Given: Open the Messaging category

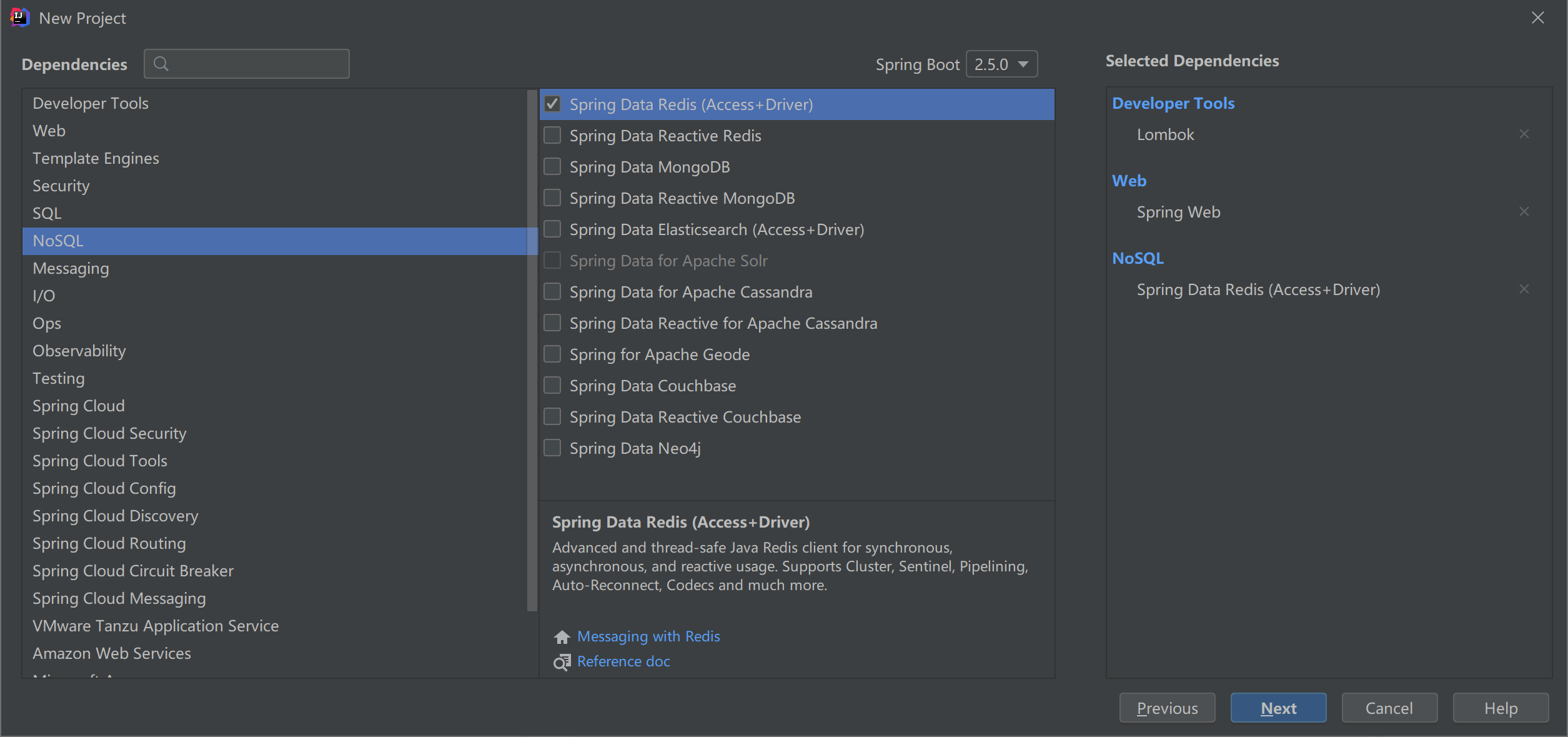Looking at the screenshot, I should coord(275,268).
